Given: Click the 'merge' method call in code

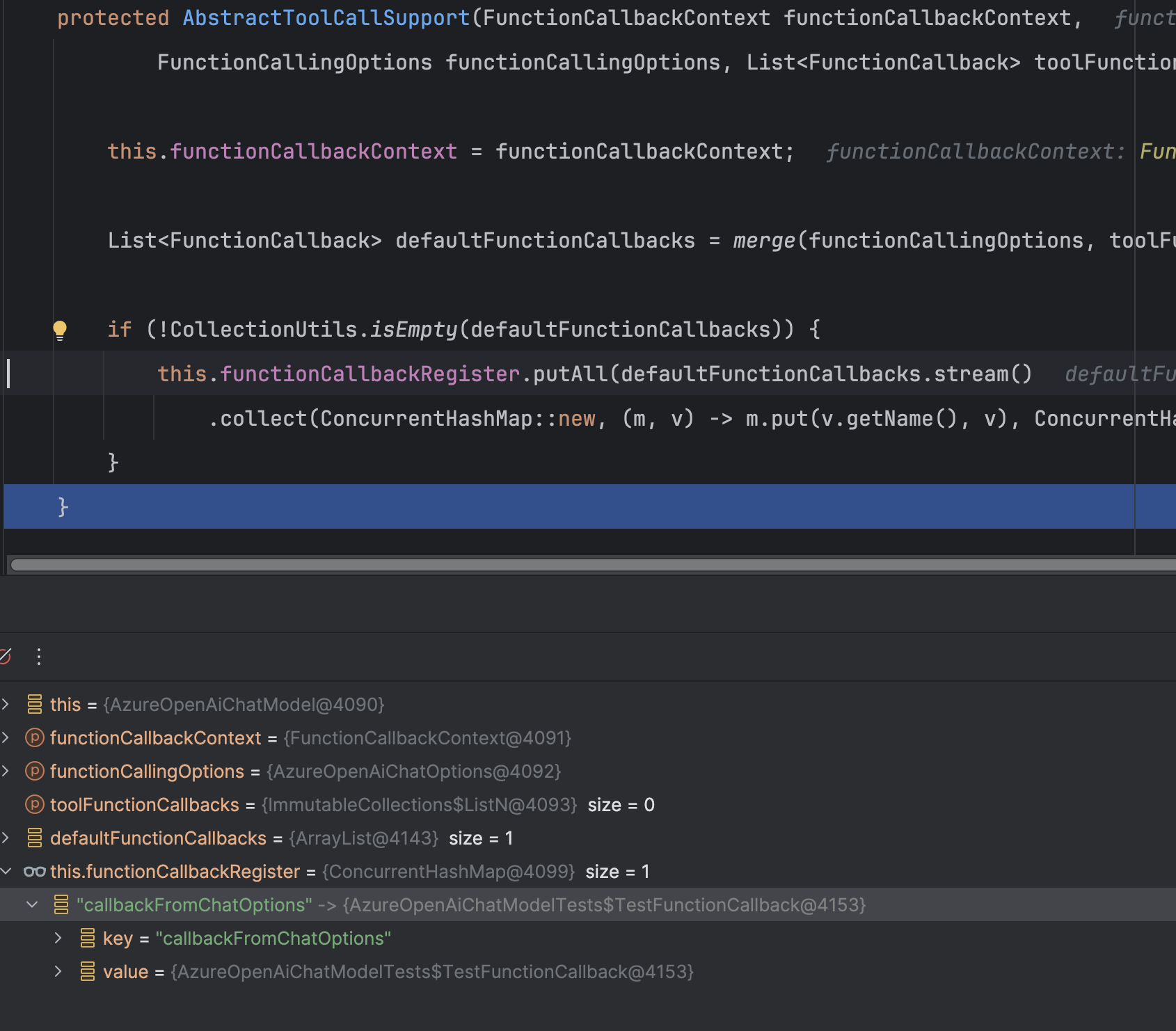Looking at the screenshot, I should [x=763, y=241].
